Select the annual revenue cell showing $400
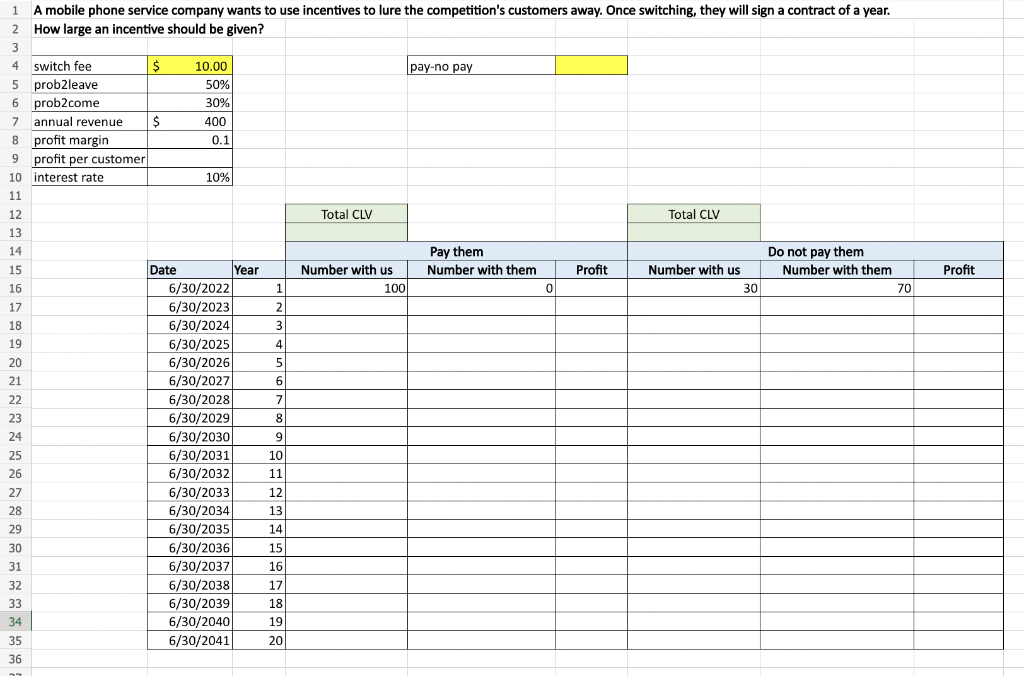The height and width of the screenshot is (676, 1024). point(190,121)
